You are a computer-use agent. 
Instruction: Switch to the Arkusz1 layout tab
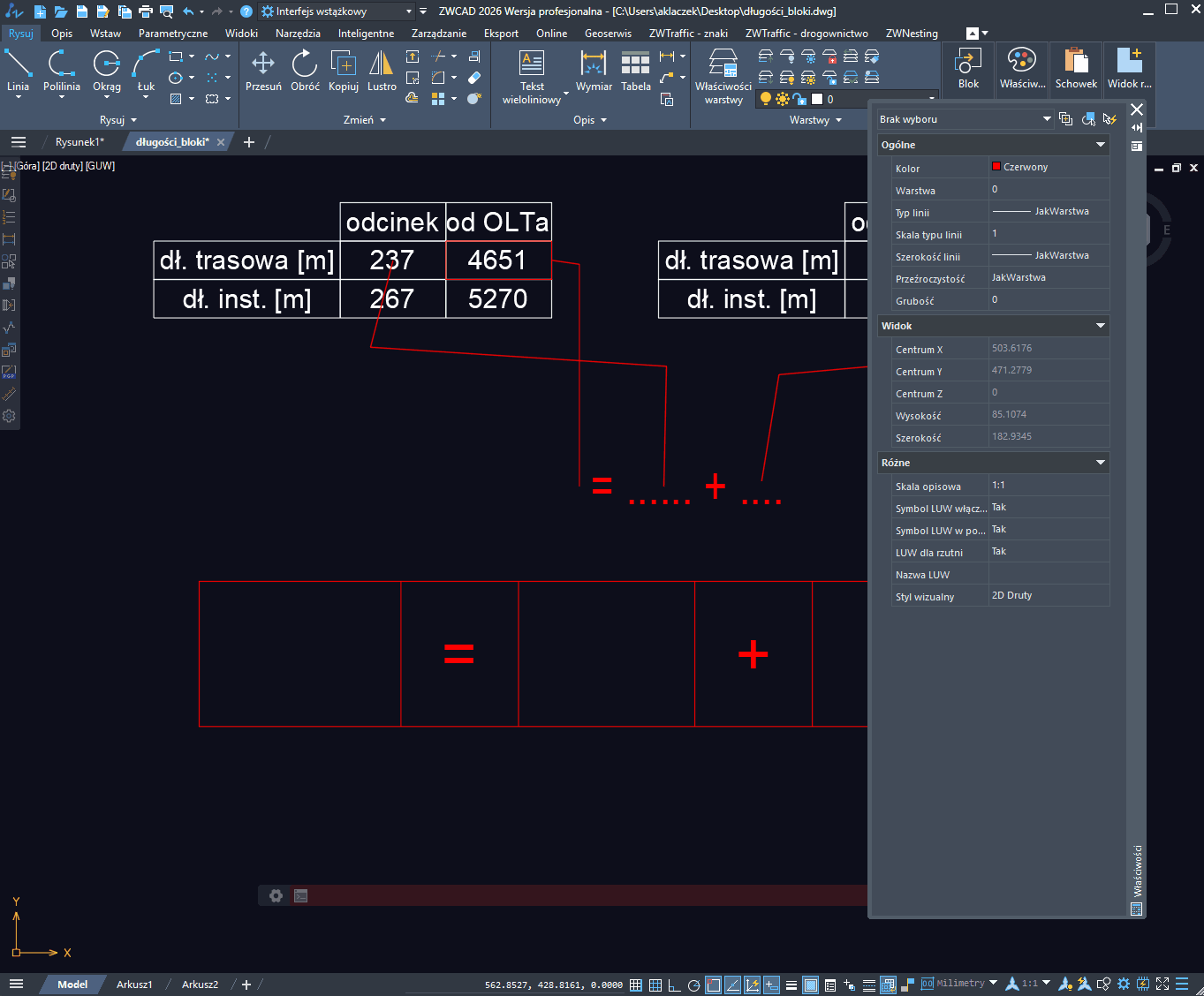(x=134, y=985)
